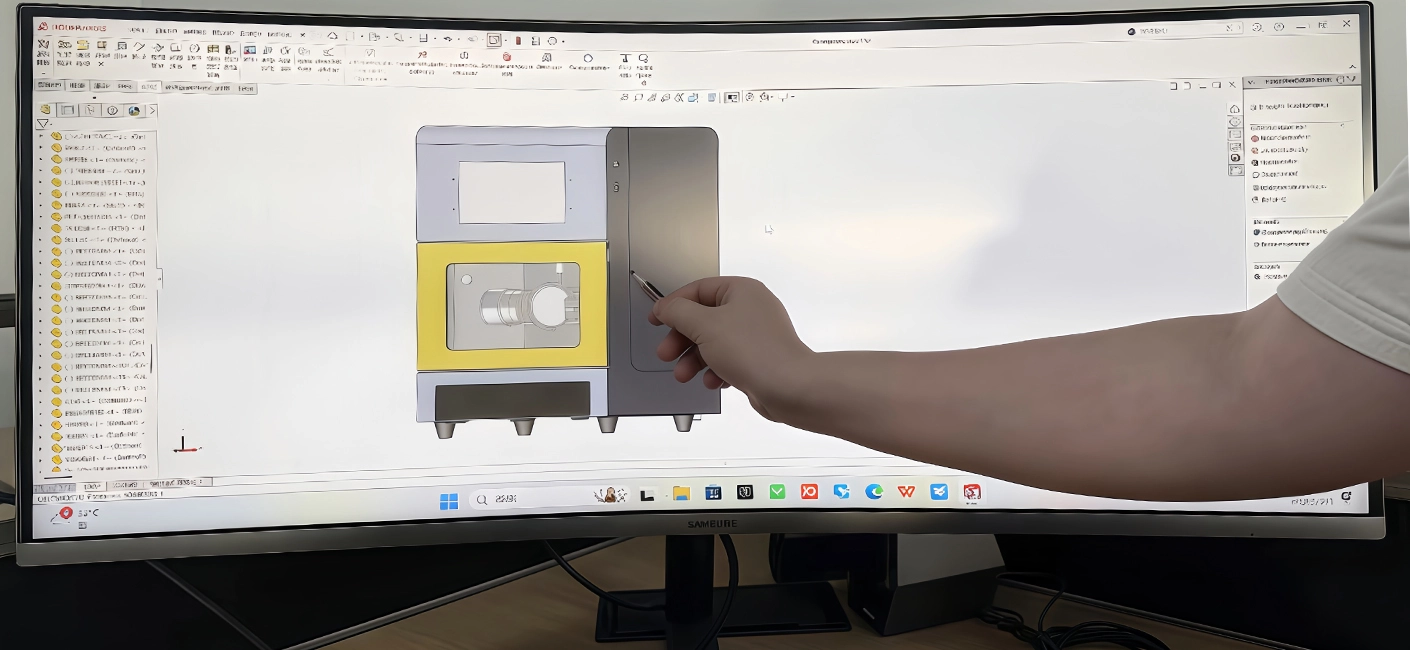Select the first CommandManager ribbon tab
Image resolution: width=1410 pixels, height=650 pixels.
(x=50, y=86)
